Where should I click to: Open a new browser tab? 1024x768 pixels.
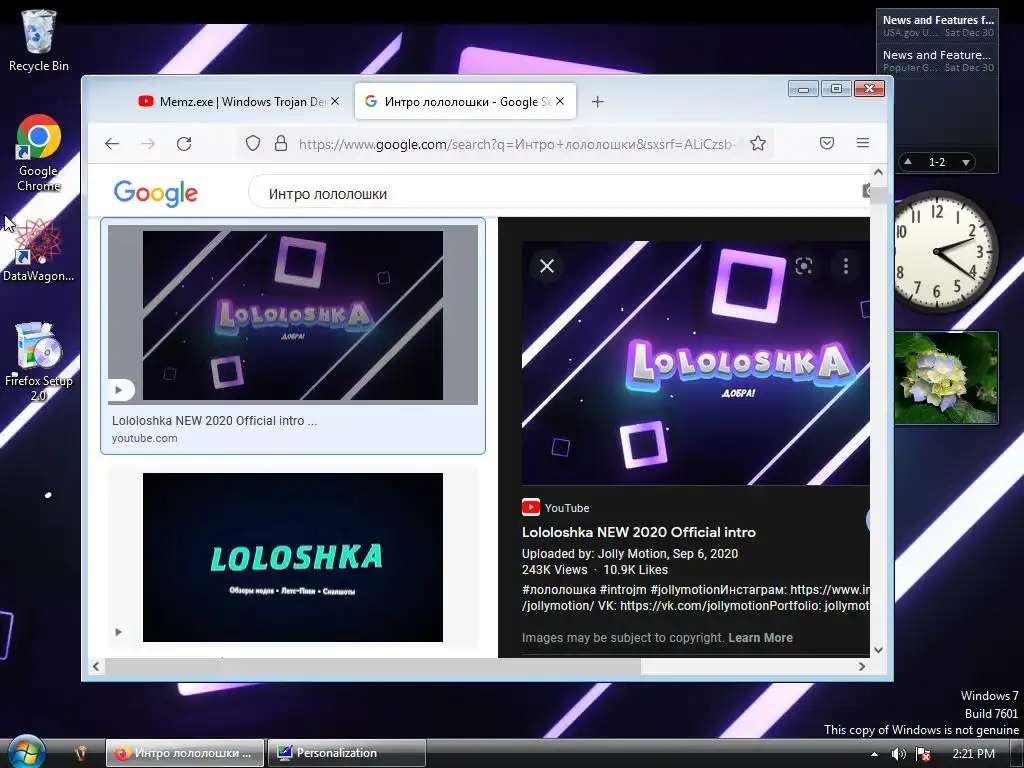coord(598,102)
